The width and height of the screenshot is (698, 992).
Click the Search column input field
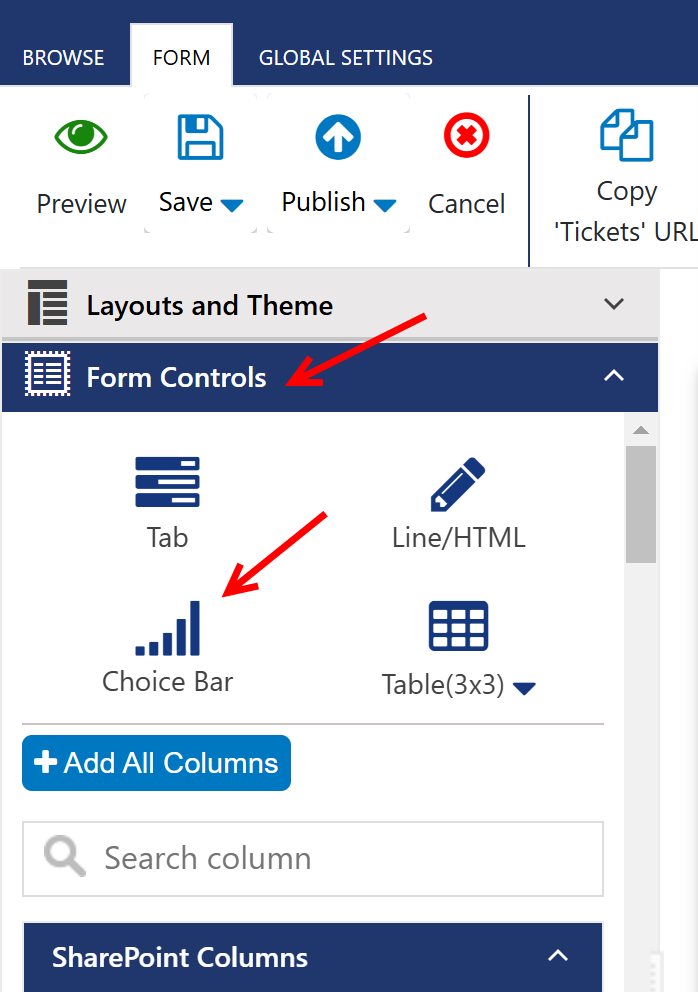click(340, 858)
